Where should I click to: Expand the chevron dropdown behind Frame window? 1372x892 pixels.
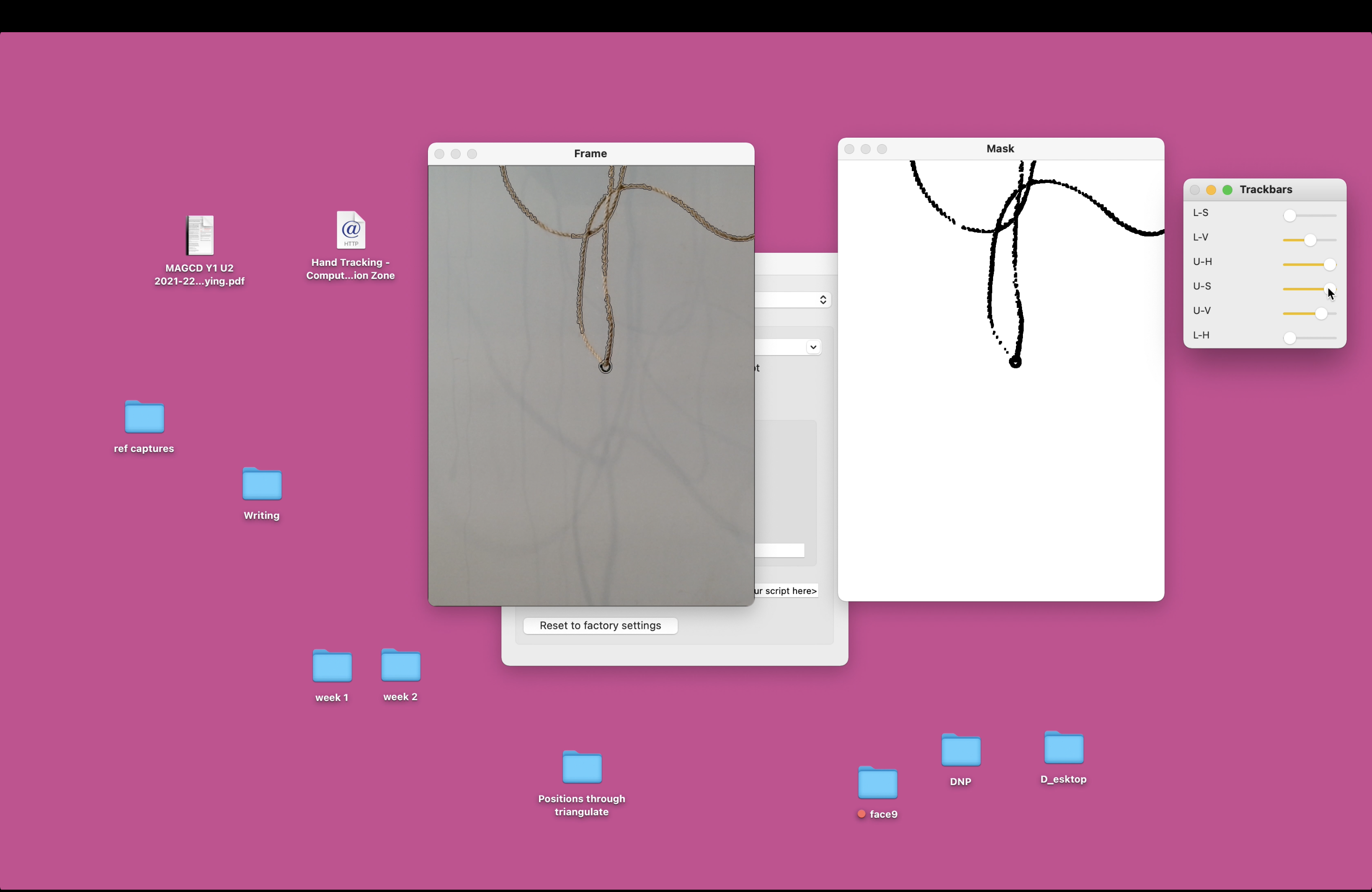[x=813, y=347]
